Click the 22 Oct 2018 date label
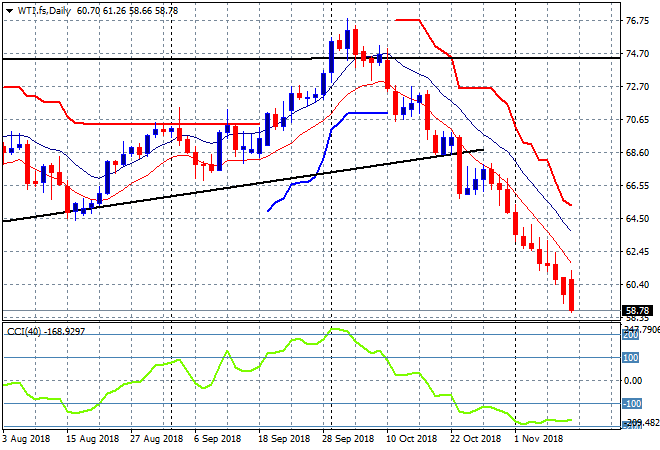 click(475, 439)
